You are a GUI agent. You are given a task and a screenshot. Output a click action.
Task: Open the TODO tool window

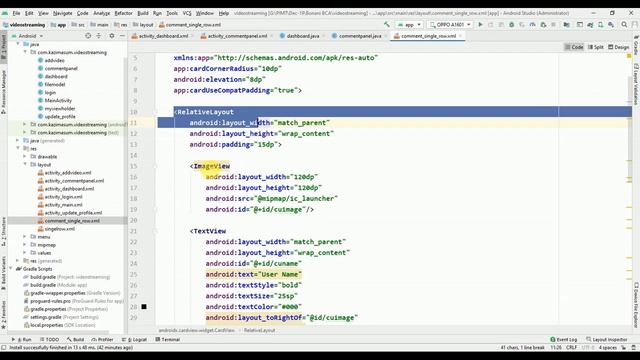coord(49,340)
